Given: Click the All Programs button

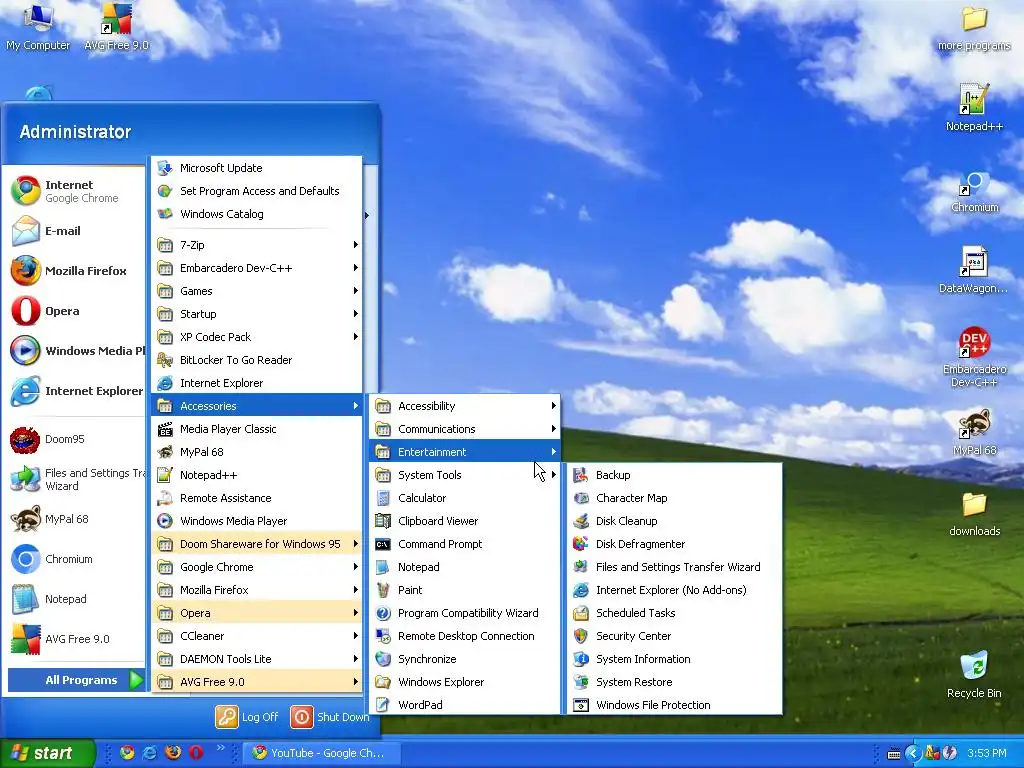Looking at the screenshot, I should [x=76, y=680].
